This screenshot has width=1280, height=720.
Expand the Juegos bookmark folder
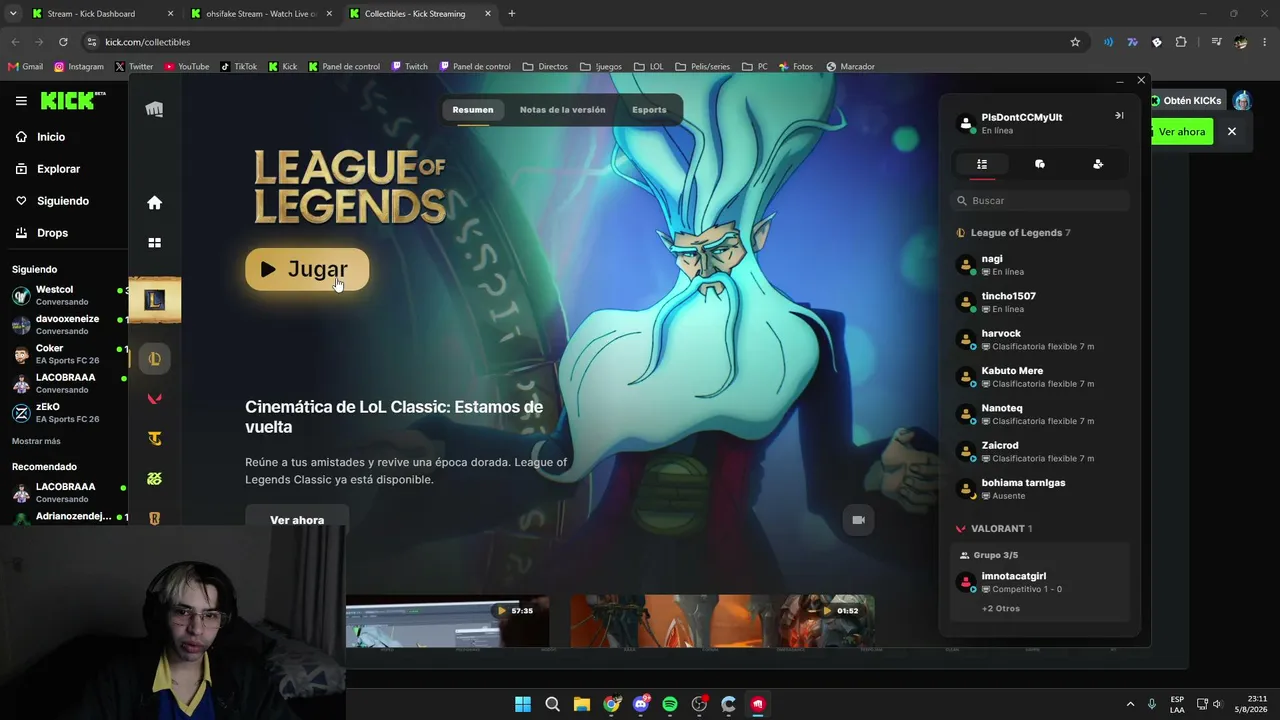point(601,67)
